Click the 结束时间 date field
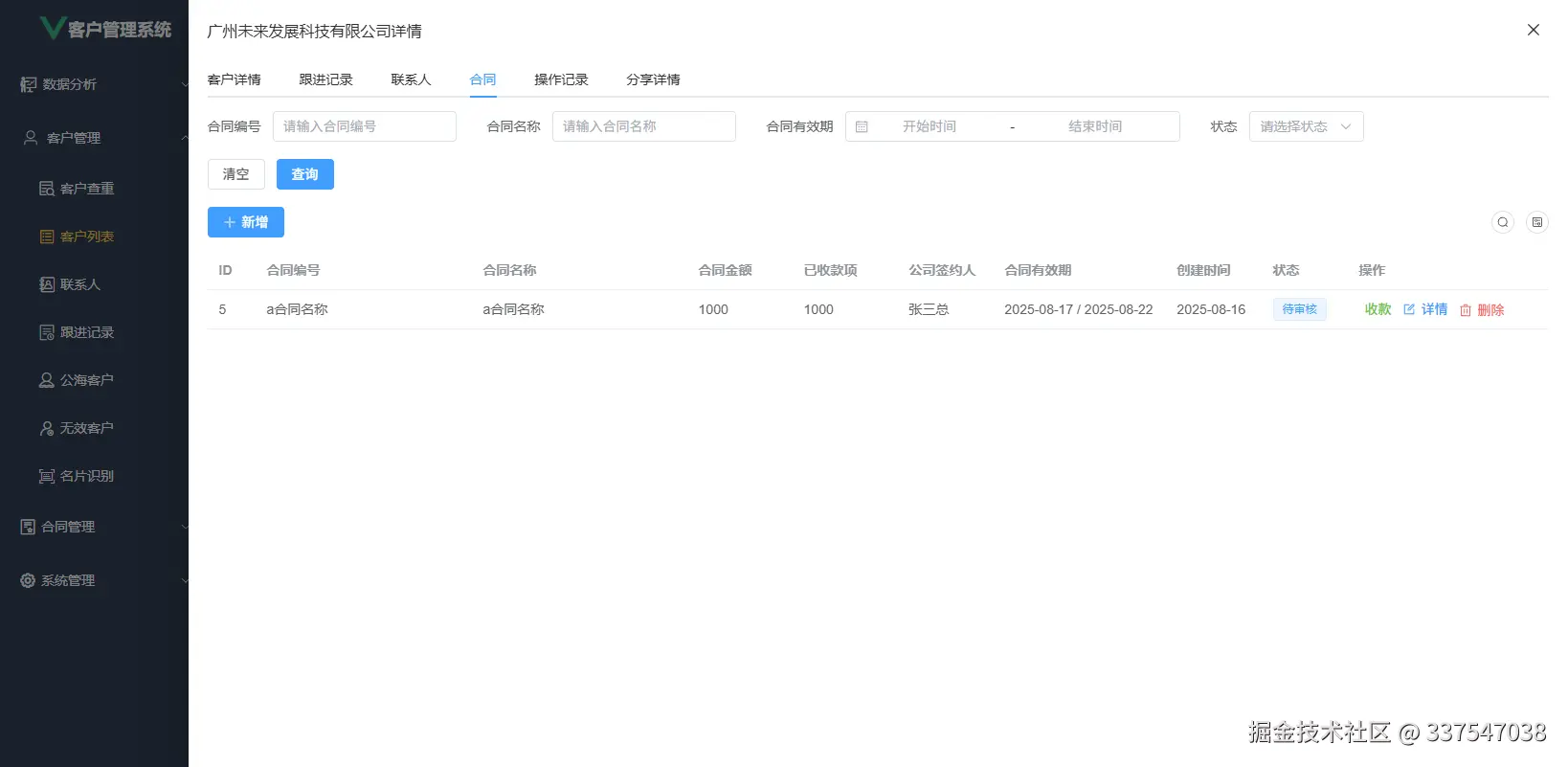1568x767 pixels. coord(1095,126)
